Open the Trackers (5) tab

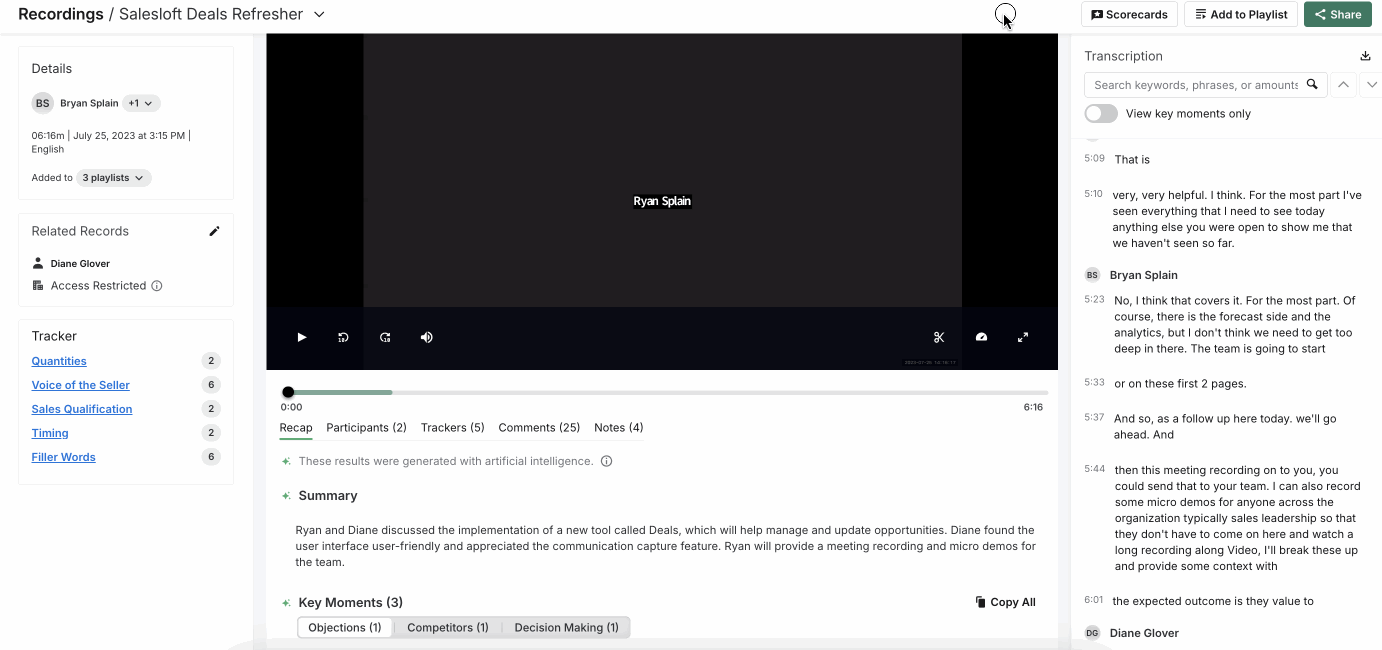click(452, 428)
